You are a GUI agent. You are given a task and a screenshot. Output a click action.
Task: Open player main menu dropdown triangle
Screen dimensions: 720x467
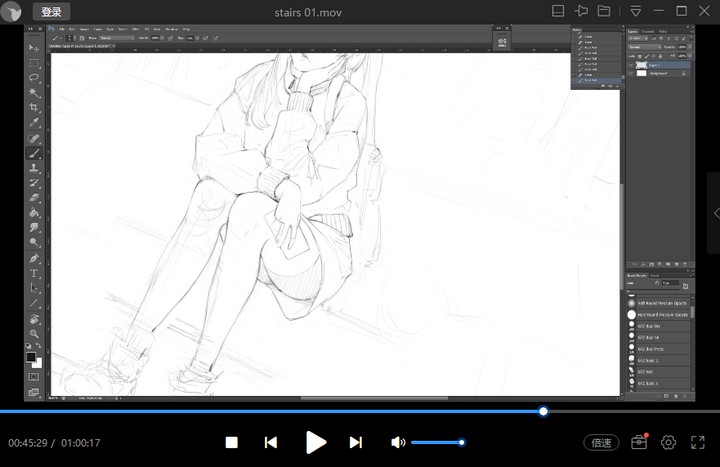(x=636, y=11)
